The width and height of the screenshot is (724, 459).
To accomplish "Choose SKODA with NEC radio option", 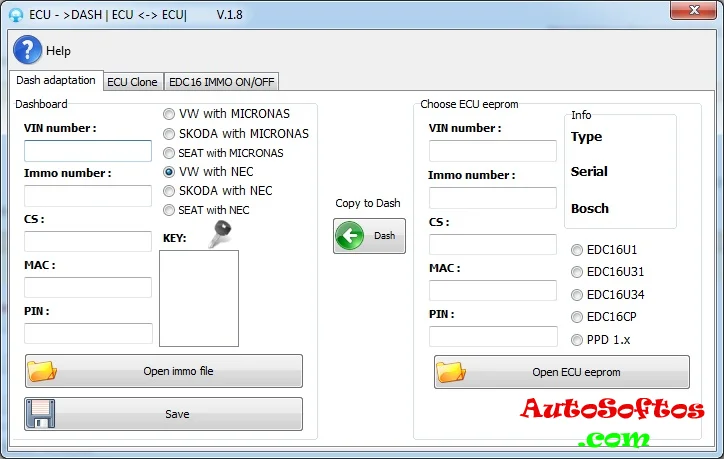I will pos(169,191).
